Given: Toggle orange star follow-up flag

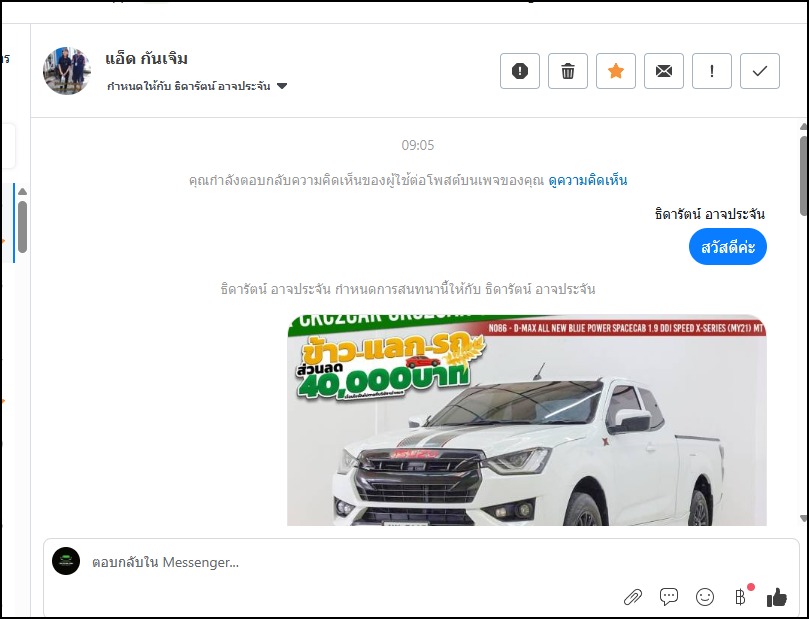Looking at the screenshot, I should click(616, 71).
